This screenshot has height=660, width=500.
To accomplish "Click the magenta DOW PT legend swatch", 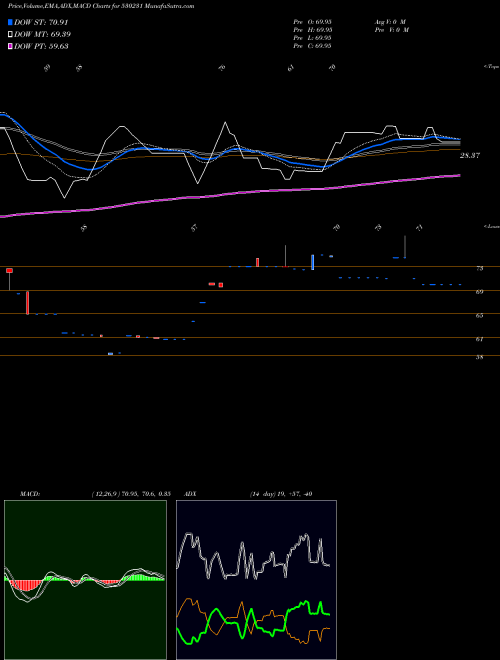I will [11, 46].
